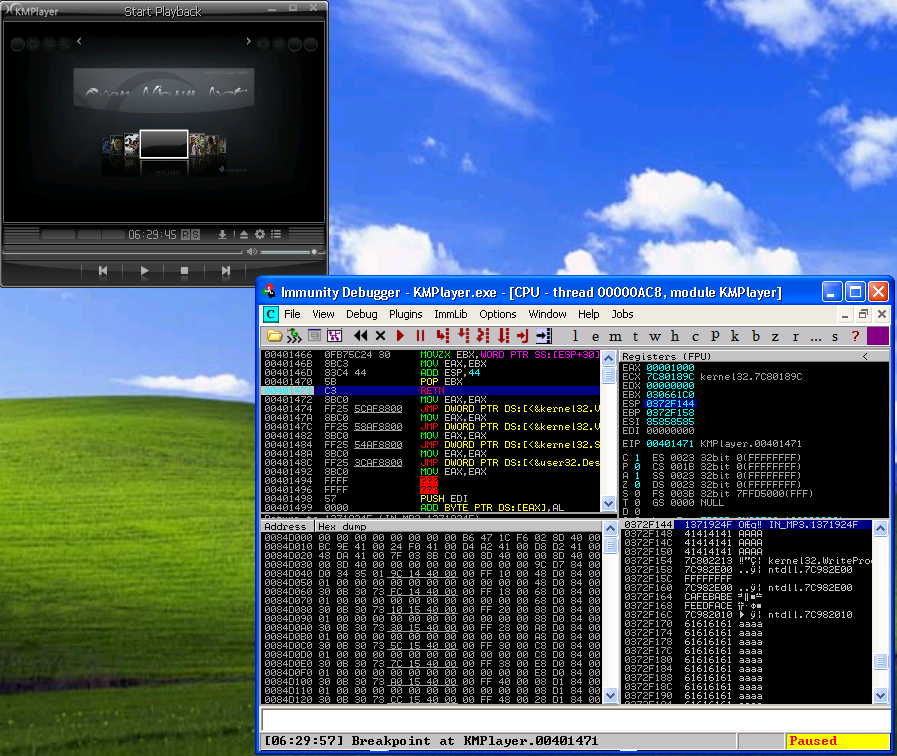
Task: Open Memory map with 'm' button
Action: [x=616, y=336]
